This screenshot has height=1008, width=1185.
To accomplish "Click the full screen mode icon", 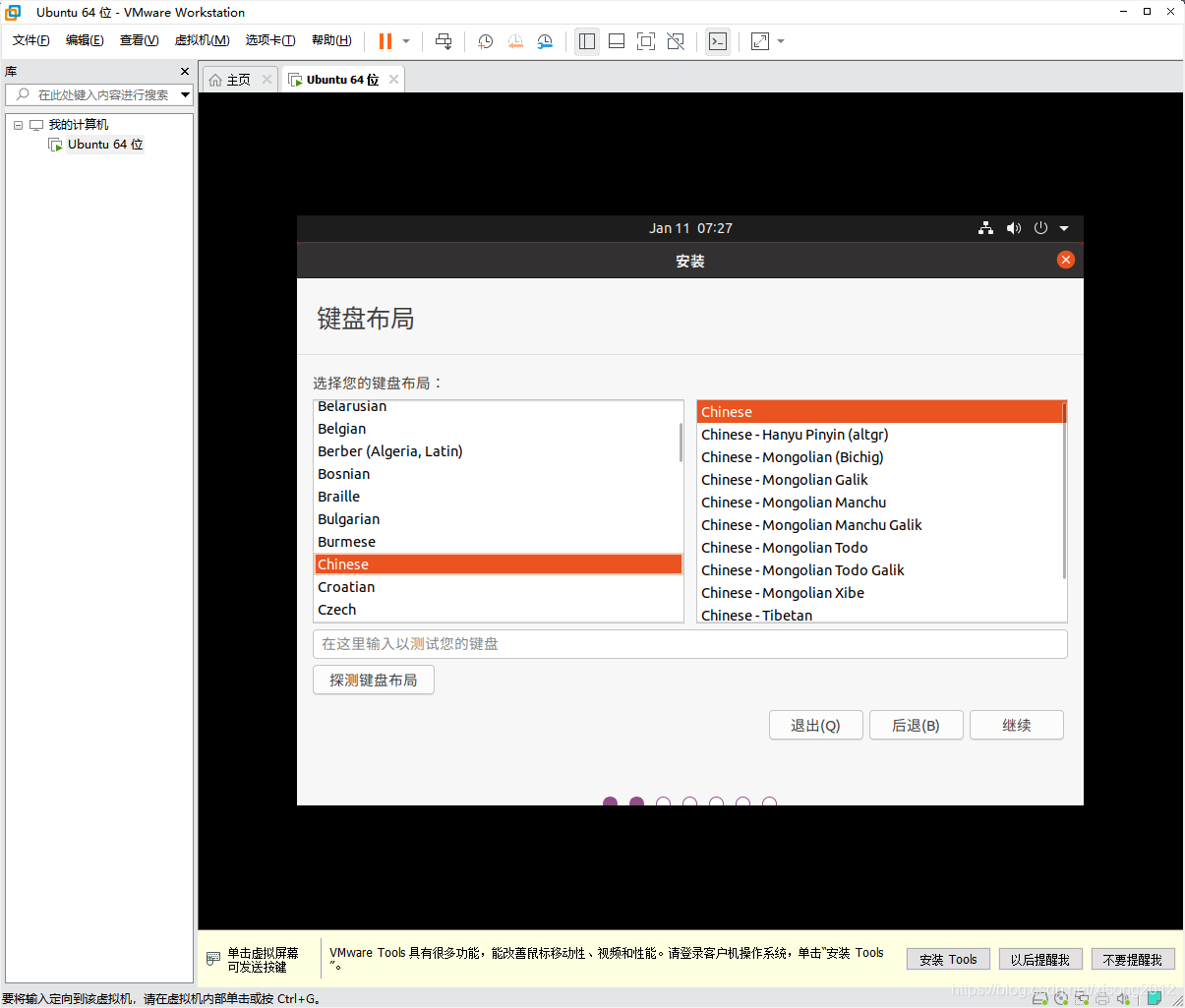I will (x=646, y=41).
